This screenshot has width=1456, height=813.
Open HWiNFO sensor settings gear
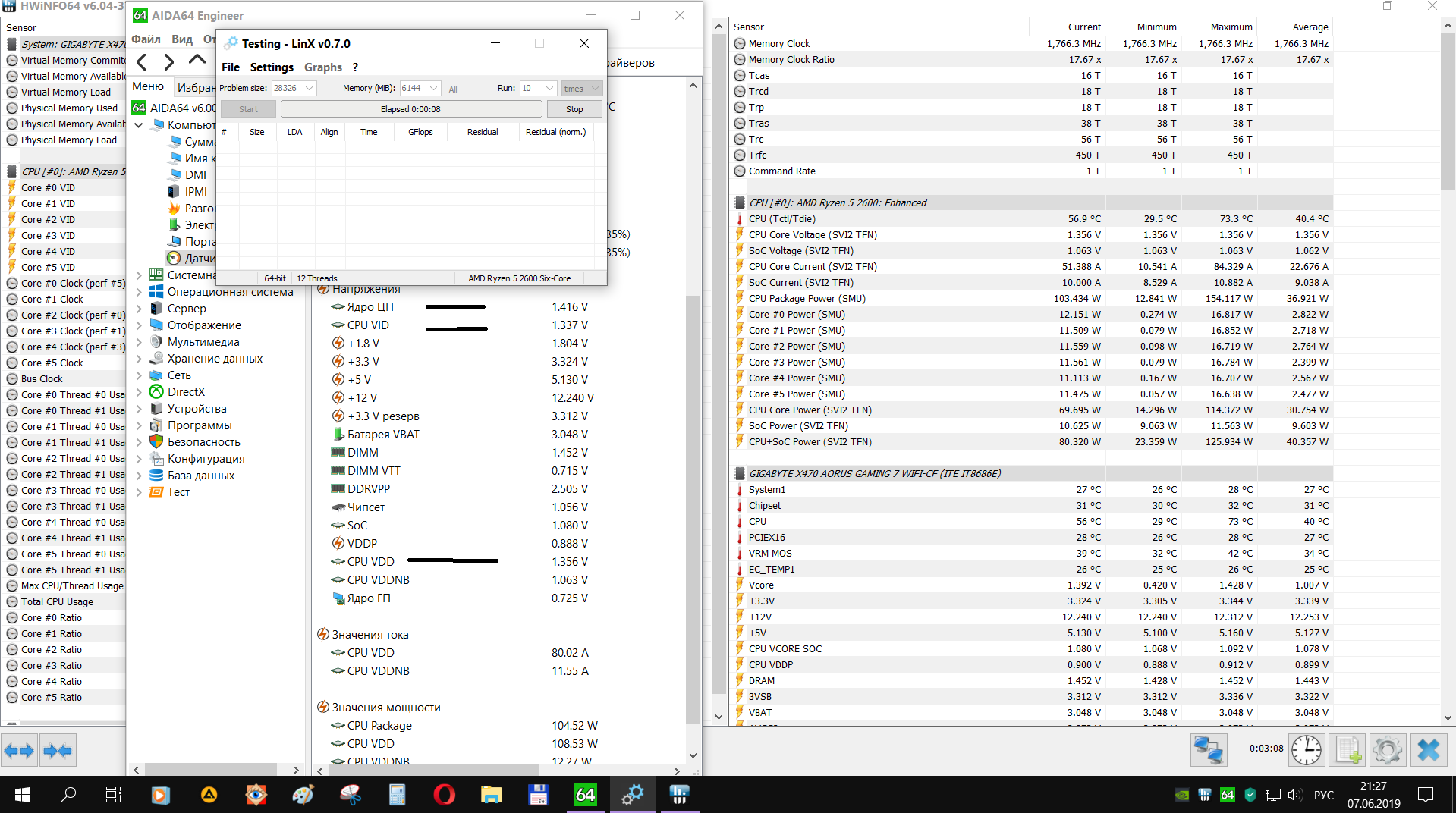pyautogui.click(x=1388, y=751)
